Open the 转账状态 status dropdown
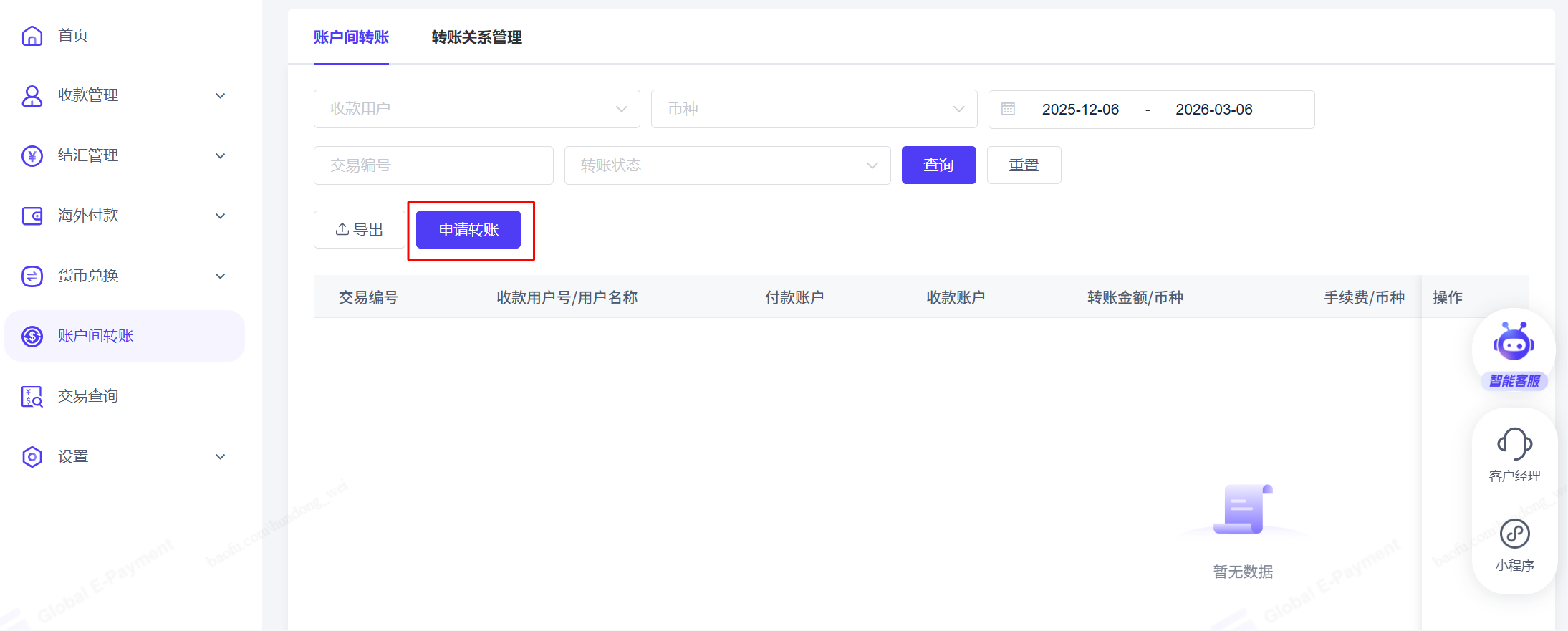The width and height of the screenshot is (1568, 631). [727, 165]
